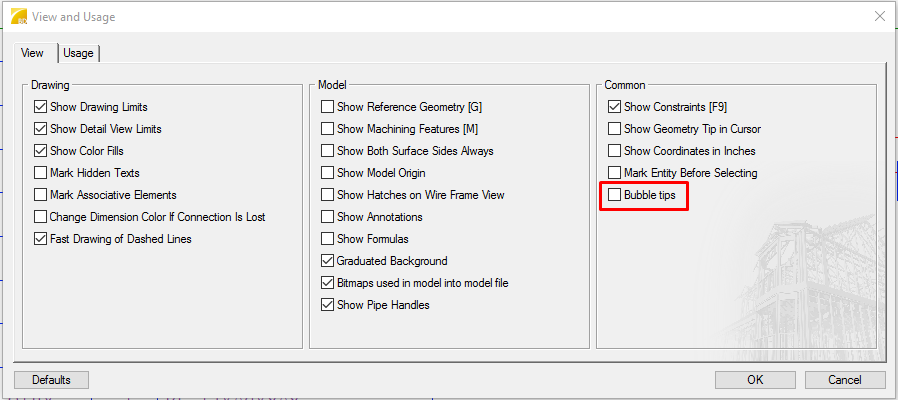
Task: Uncheck Show Drawing Limits
Action: point(41,107)
